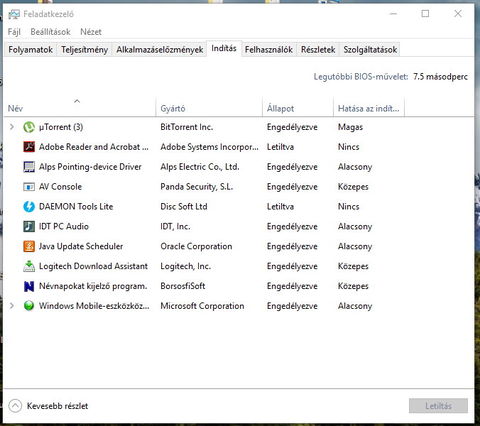Switch to the Folyamatok tab
Screen dimensions: 480x426
[30, 50]
